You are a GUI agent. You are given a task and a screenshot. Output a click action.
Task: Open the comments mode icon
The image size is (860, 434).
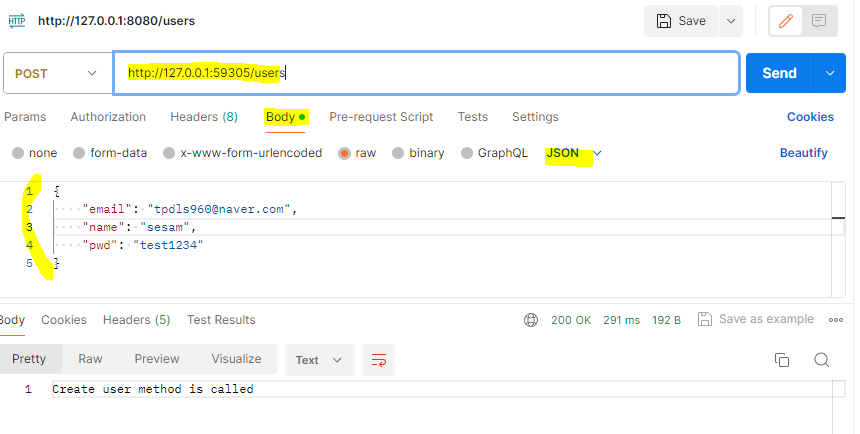pos(819,21)
